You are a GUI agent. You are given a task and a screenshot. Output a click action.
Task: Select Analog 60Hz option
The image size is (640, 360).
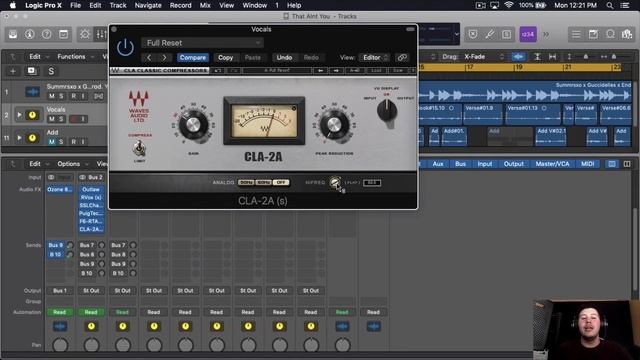263,182
